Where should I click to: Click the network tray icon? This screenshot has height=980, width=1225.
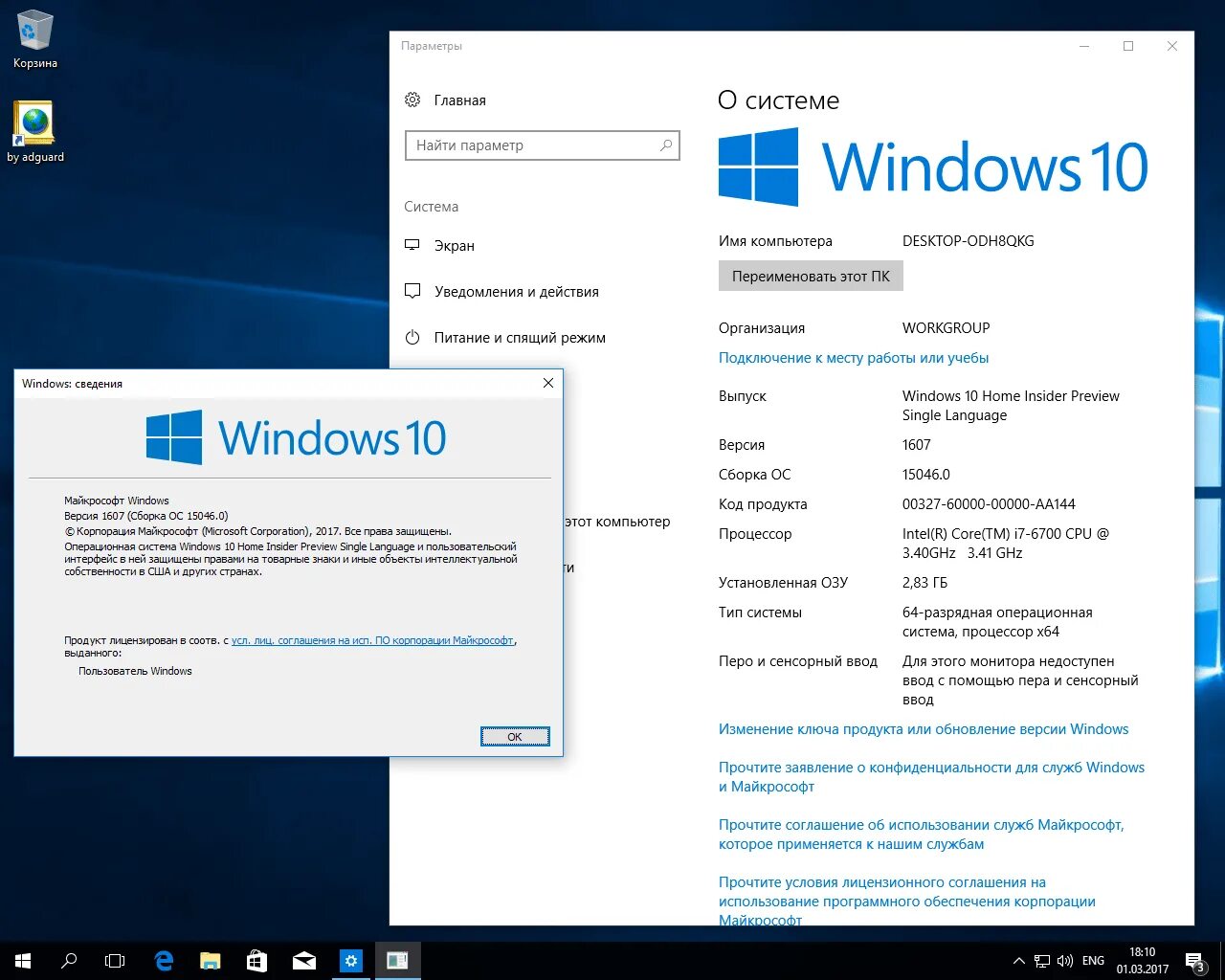click(x=1041, y=961)
